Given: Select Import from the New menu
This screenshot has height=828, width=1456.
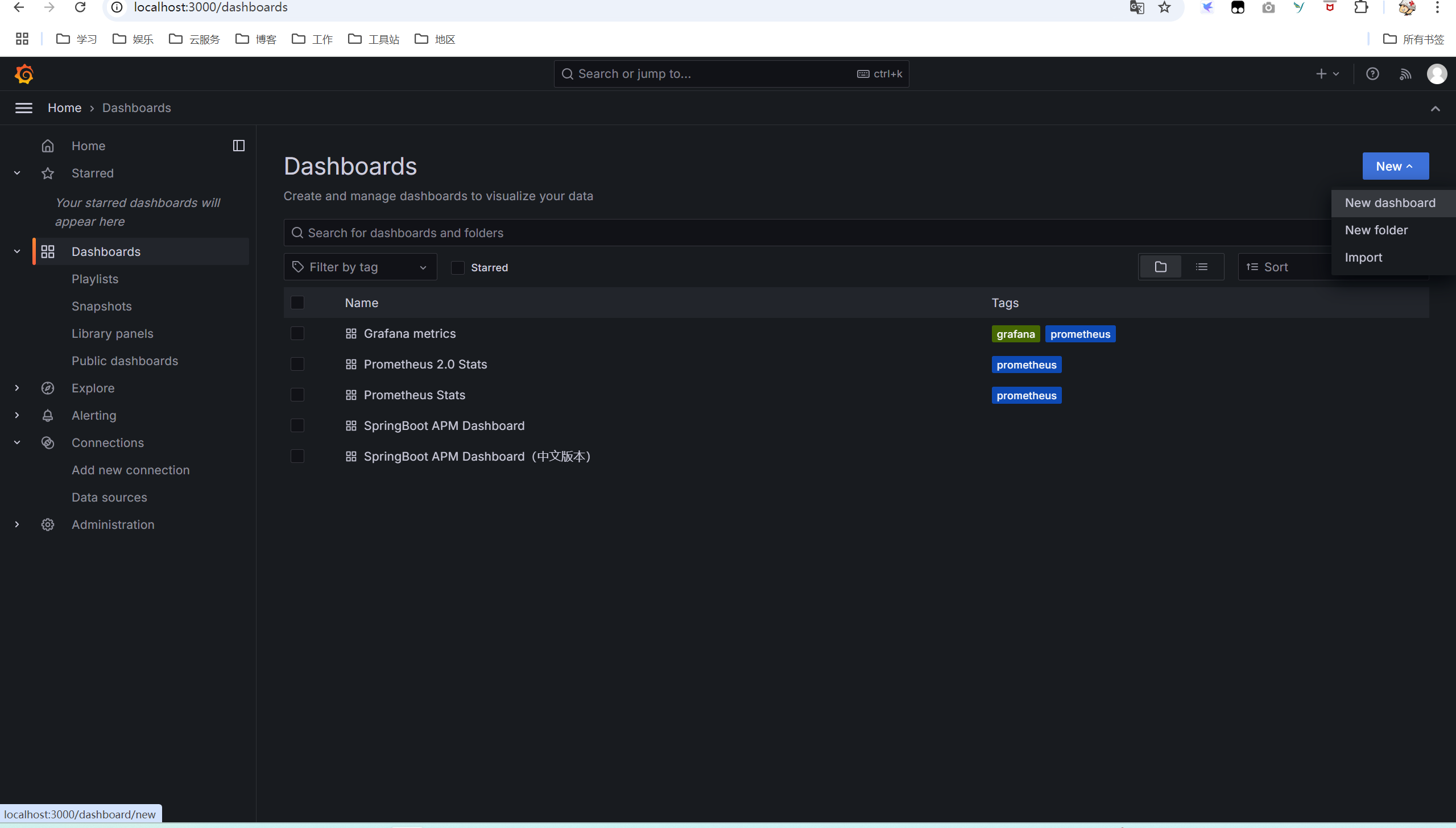Looking at the screenshot, I should click(x=1363, y=258).
